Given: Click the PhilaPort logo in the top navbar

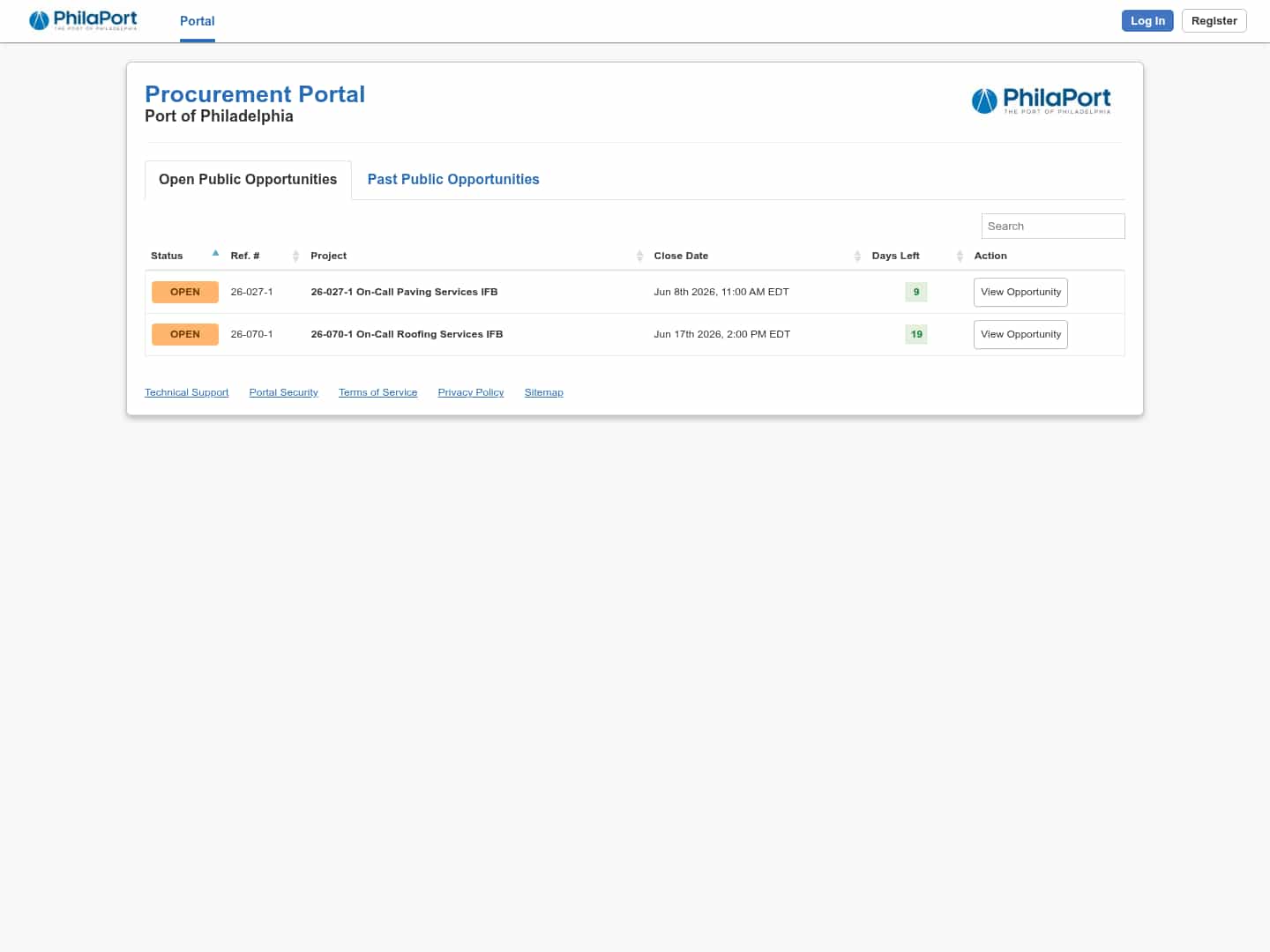Looking at the screenshot, I should 83,20.
